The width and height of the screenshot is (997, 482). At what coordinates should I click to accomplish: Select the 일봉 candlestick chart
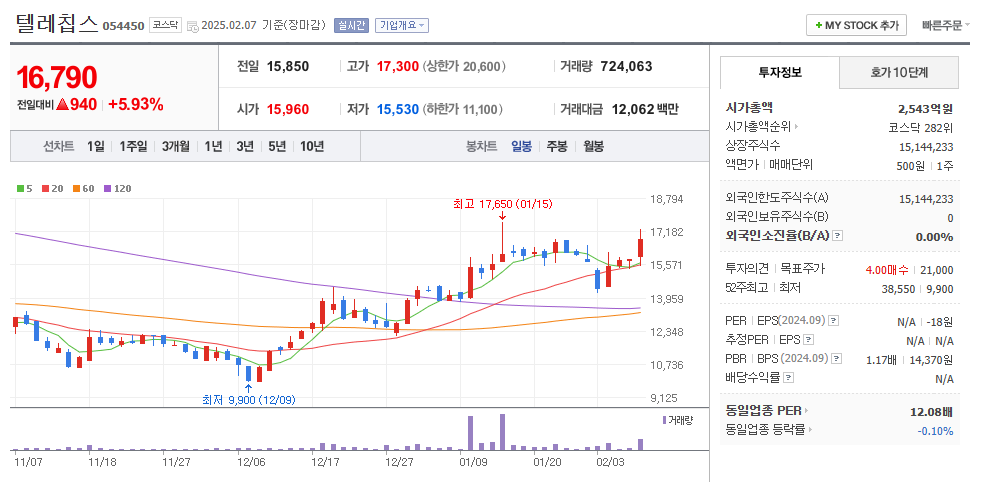[x=521, y=146]
